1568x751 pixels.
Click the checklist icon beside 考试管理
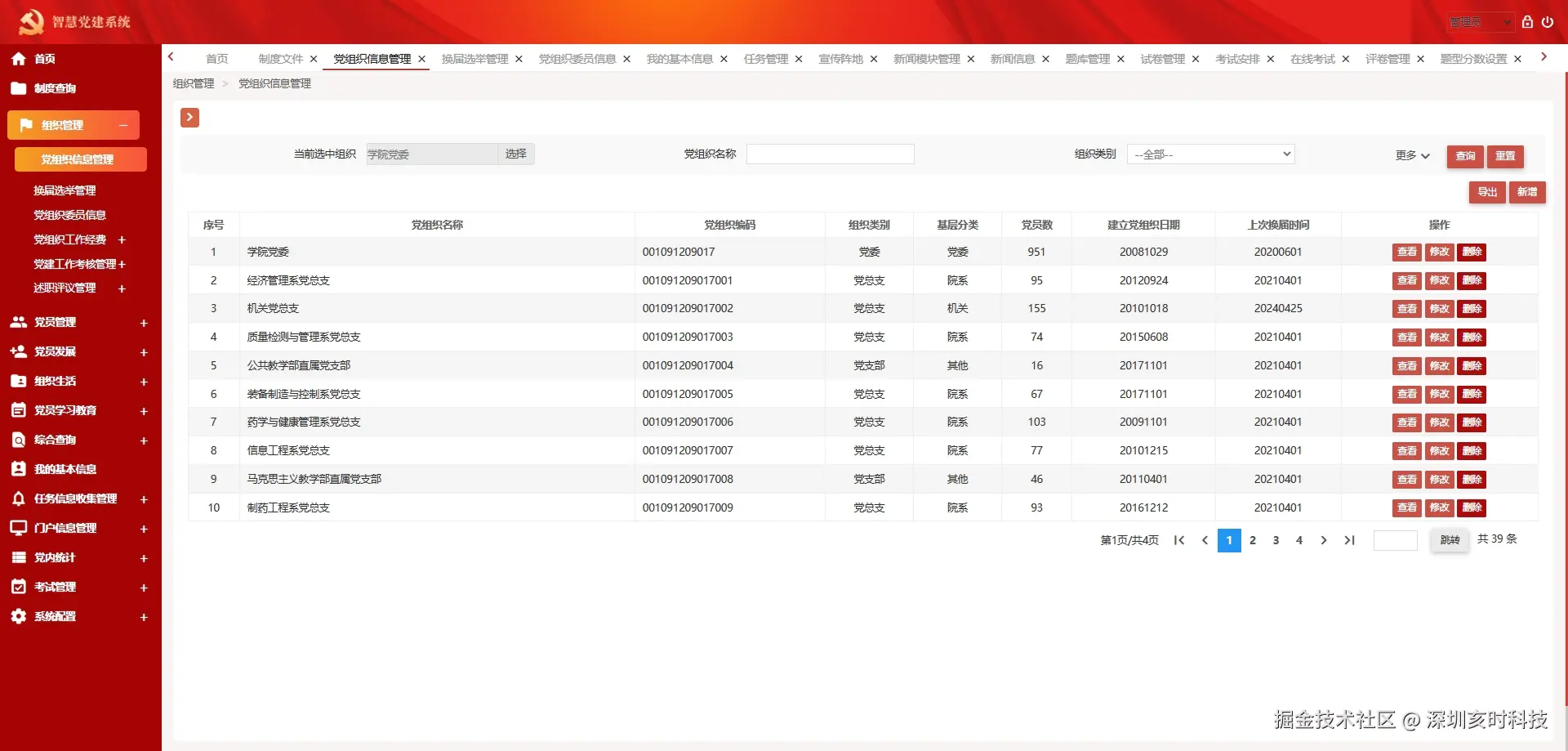[x=19, y=587]
